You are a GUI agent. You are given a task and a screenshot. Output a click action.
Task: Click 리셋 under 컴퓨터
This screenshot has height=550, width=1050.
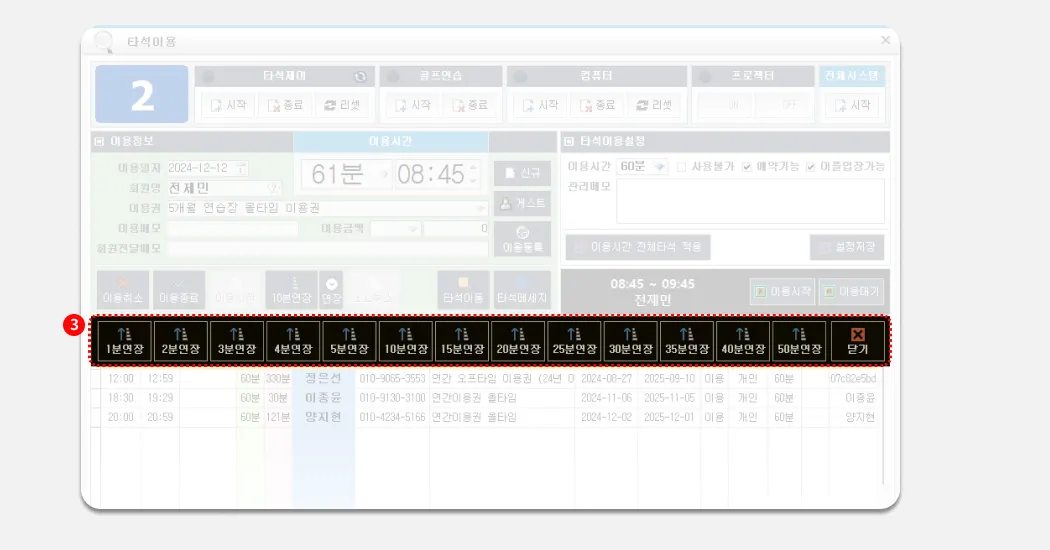click(x=654, y=105)
